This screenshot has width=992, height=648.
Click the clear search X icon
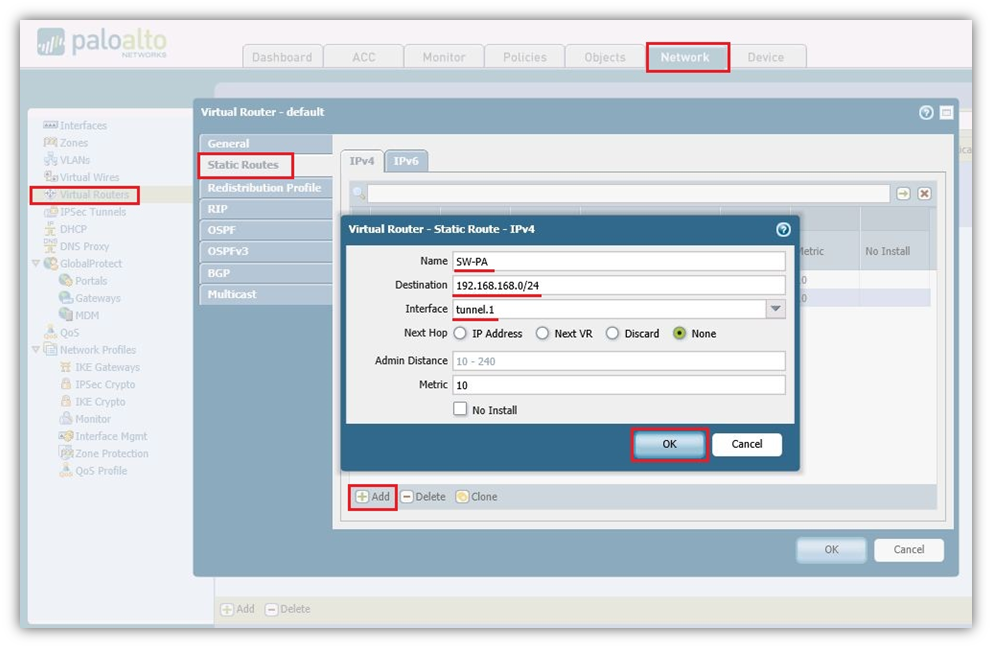coord(924,194)
